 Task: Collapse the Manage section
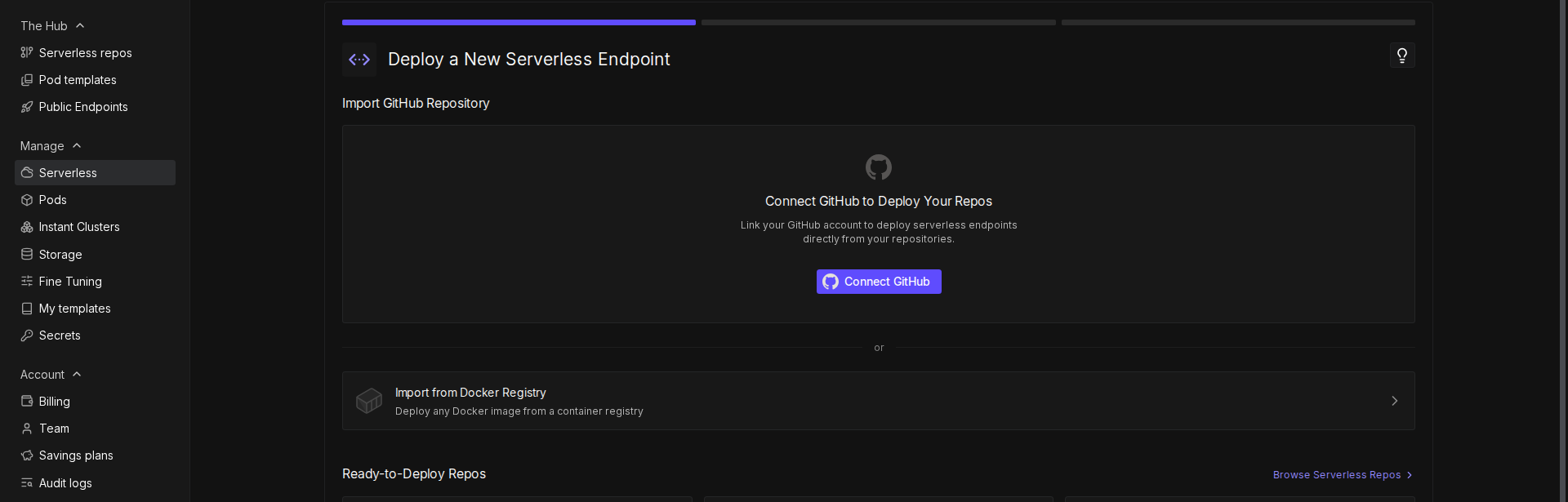pyautogui.click(x=77, y=146)
